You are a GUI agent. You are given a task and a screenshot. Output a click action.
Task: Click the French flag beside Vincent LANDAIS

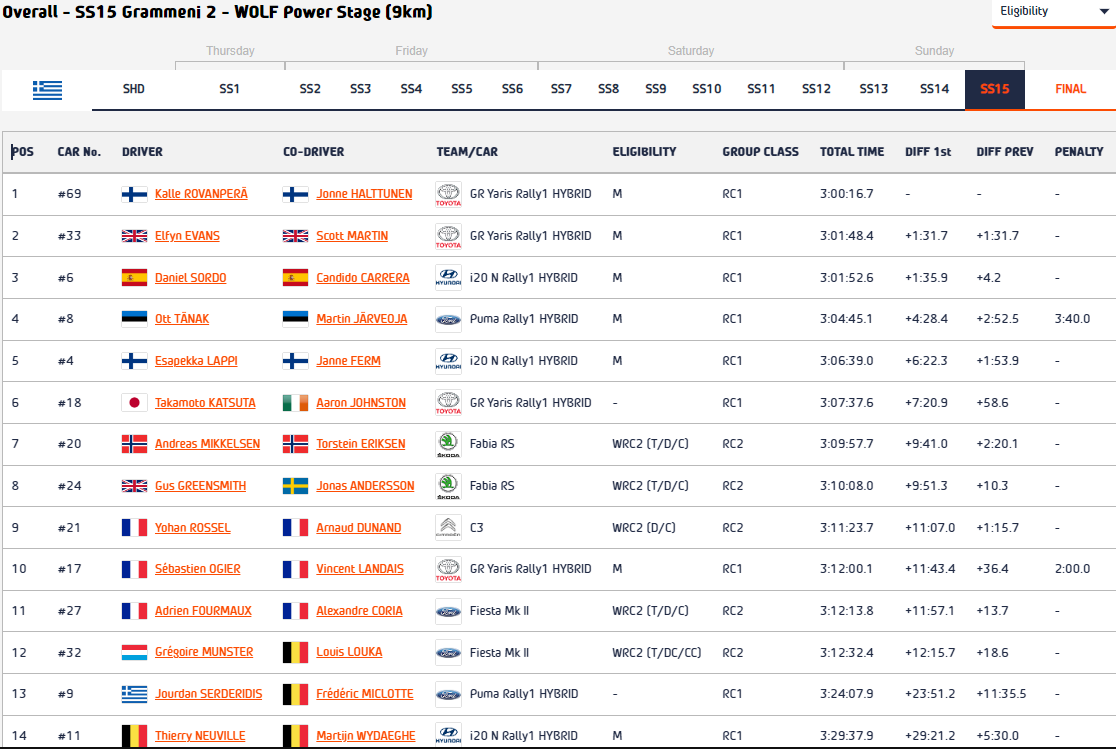tap(295, 570)
